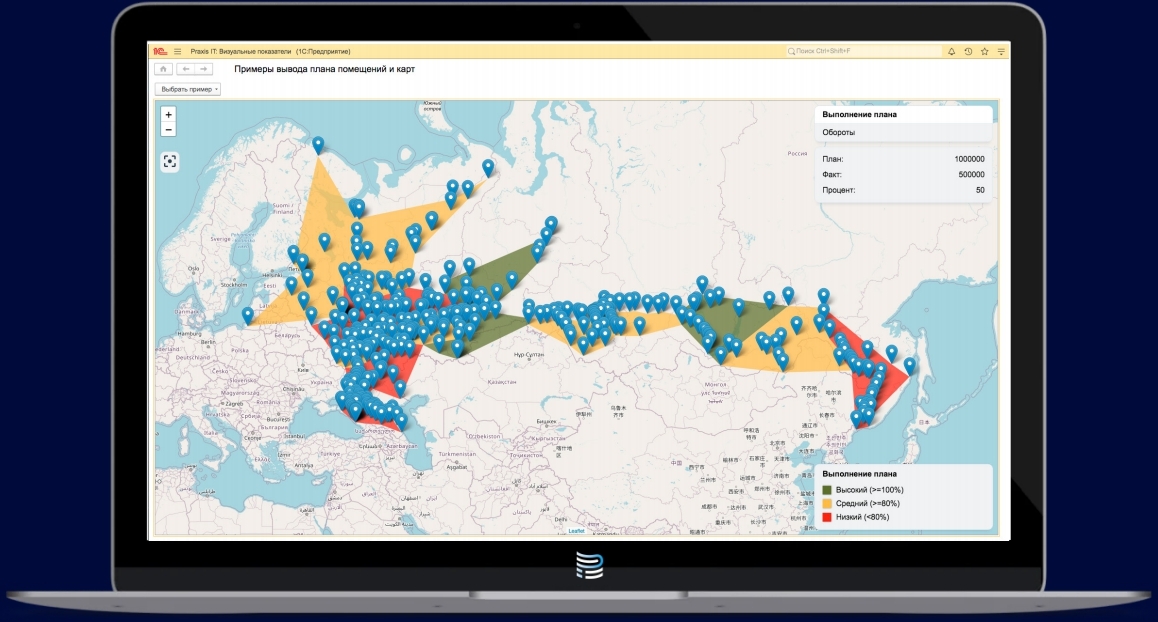Image resolution: width=1158 pixels, height=622 pixels.
Task: Click the westernmost marker near Kaliningrad
Action: [x=248, y=316]
